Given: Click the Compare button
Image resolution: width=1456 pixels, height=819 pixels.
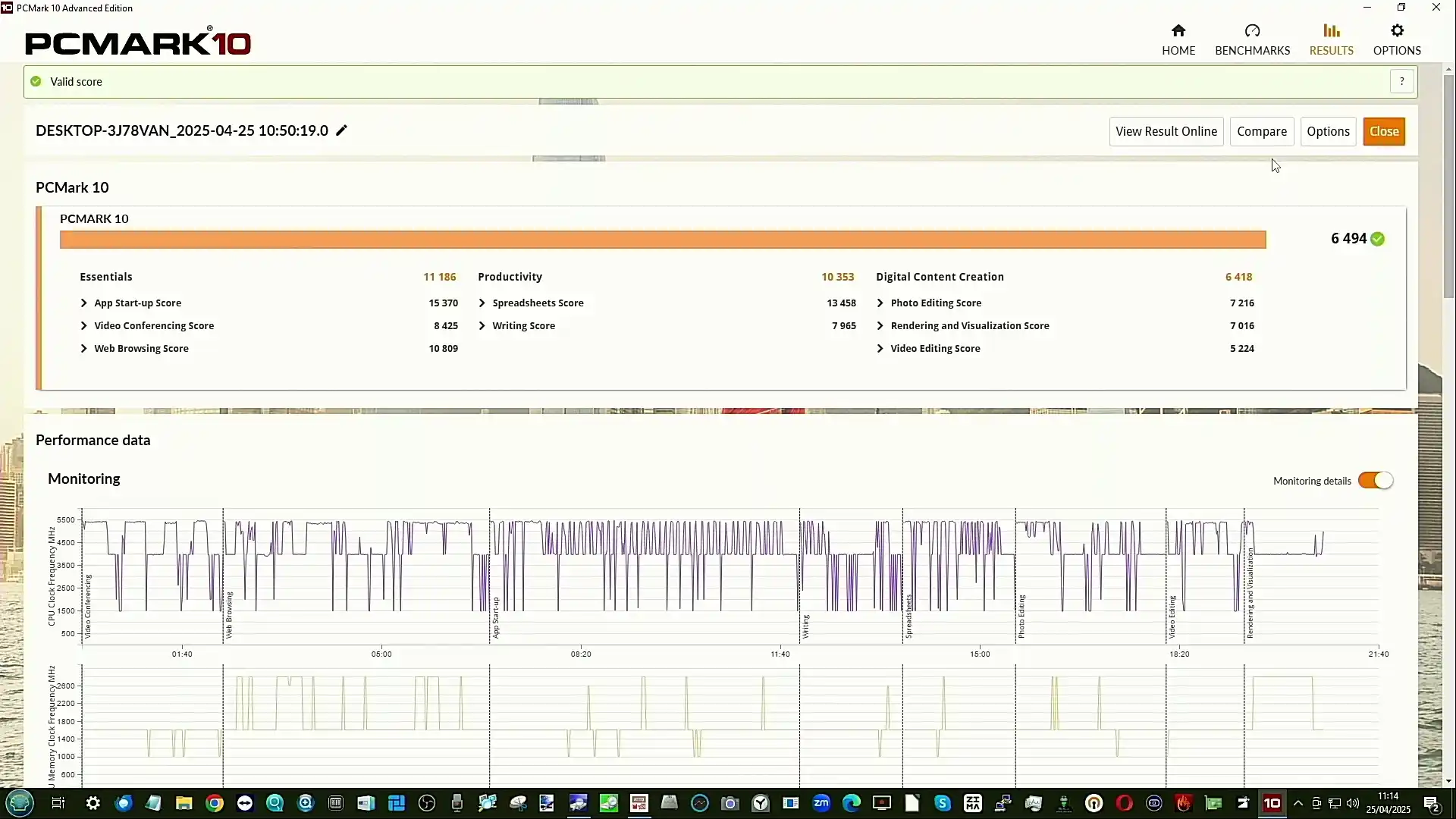Looking at the screenshot, I should pyautogui.click(x=1262, y=131).
